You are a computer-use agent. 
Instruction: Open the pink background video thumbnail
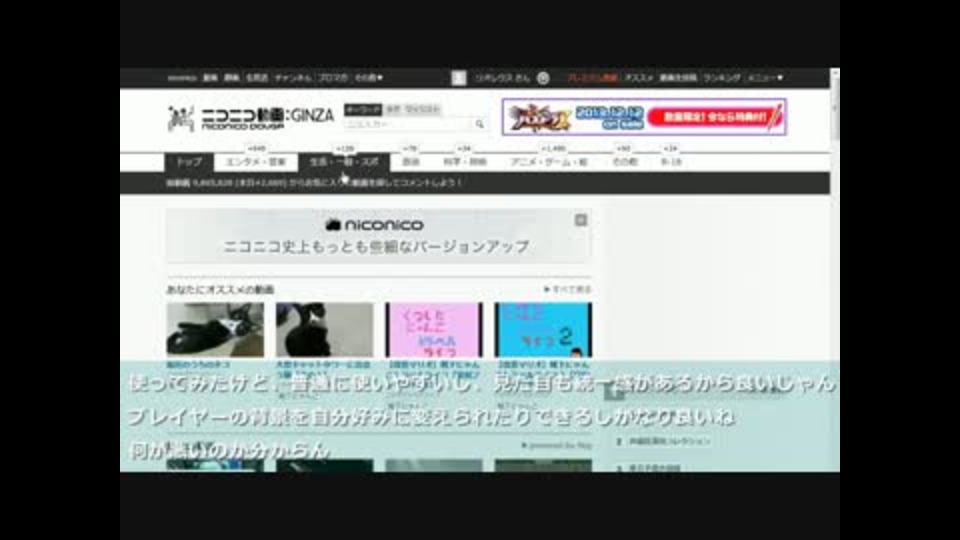pos(434,330)
